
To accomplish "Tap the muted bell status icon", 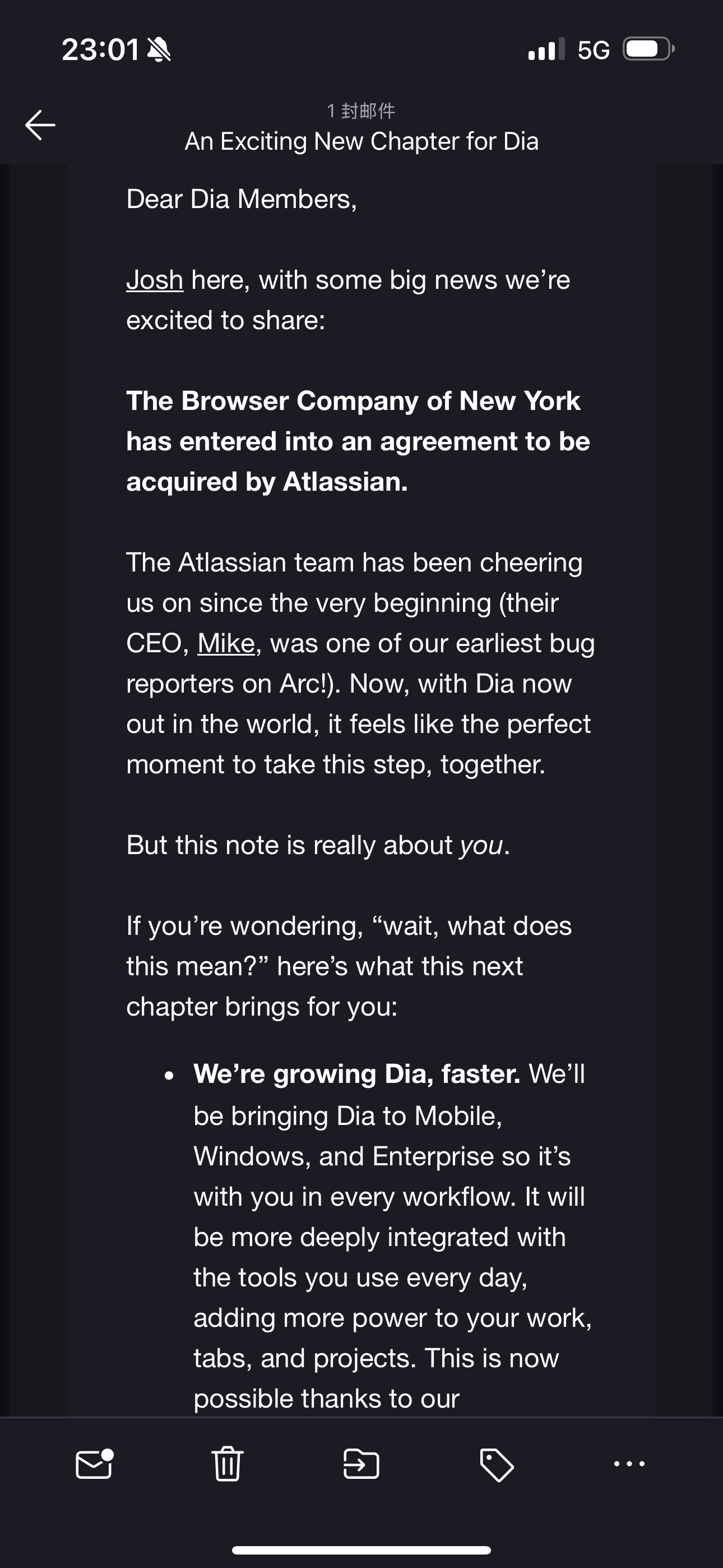I will point(159,49).
